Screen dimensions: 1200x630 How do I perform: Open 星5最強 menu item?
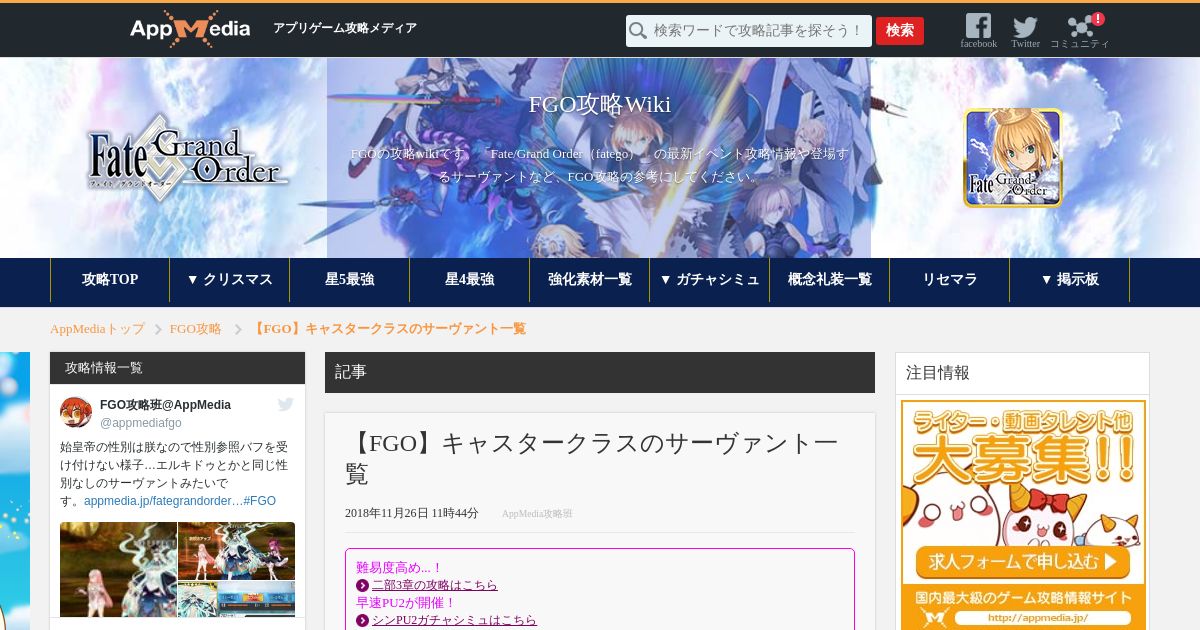(x=350, y=280)
